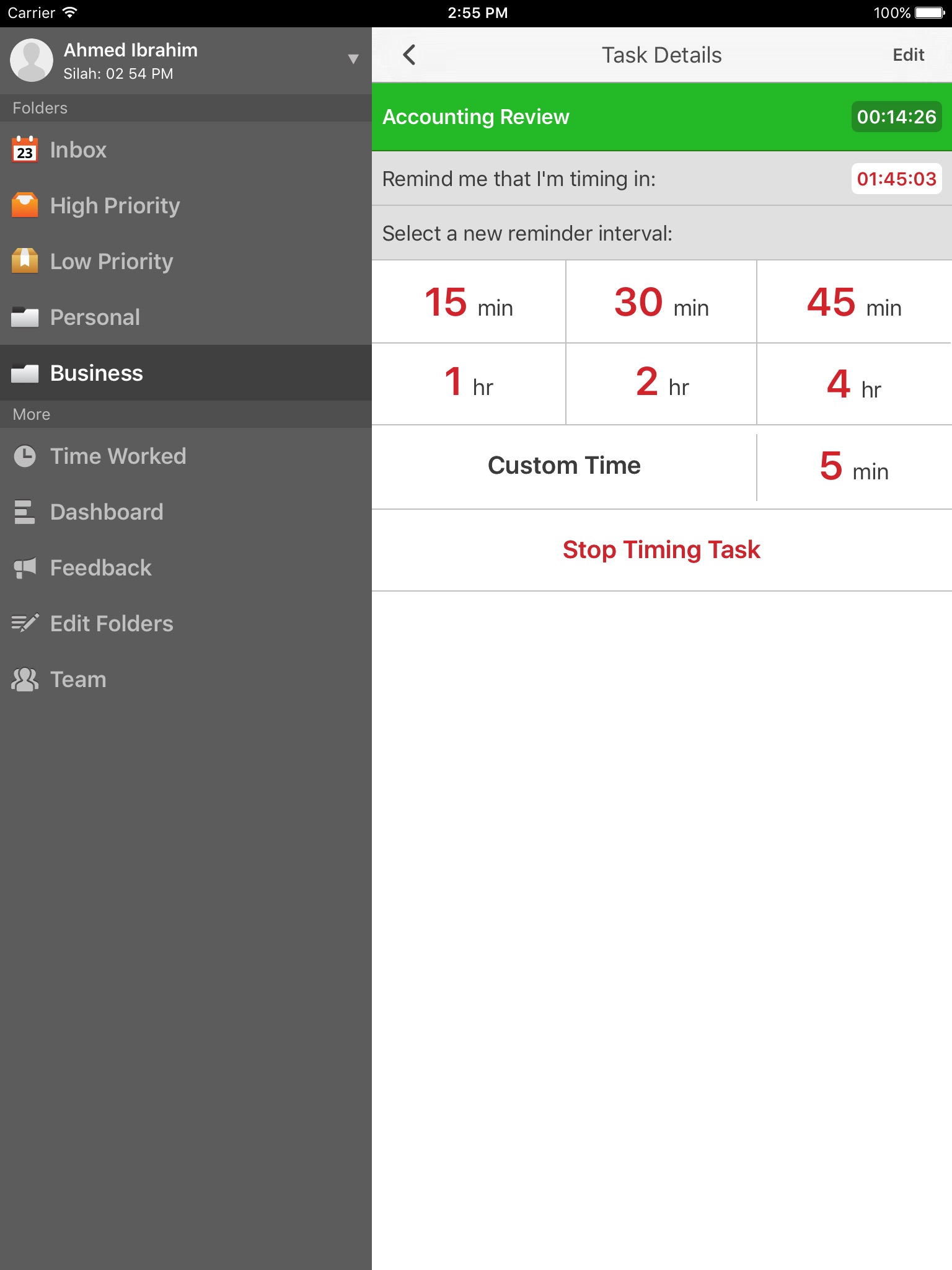Choose the 15 min reminder interval
The width and height of the screenshot is (952, 1270).
(x=469, y=303)
